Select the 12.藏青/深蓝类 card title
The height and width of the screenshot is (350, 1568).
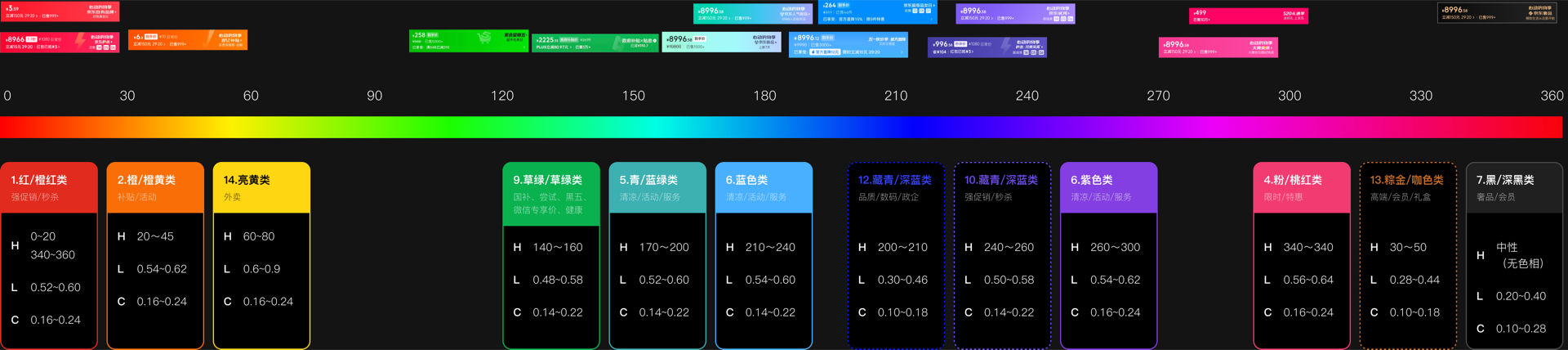894,180
